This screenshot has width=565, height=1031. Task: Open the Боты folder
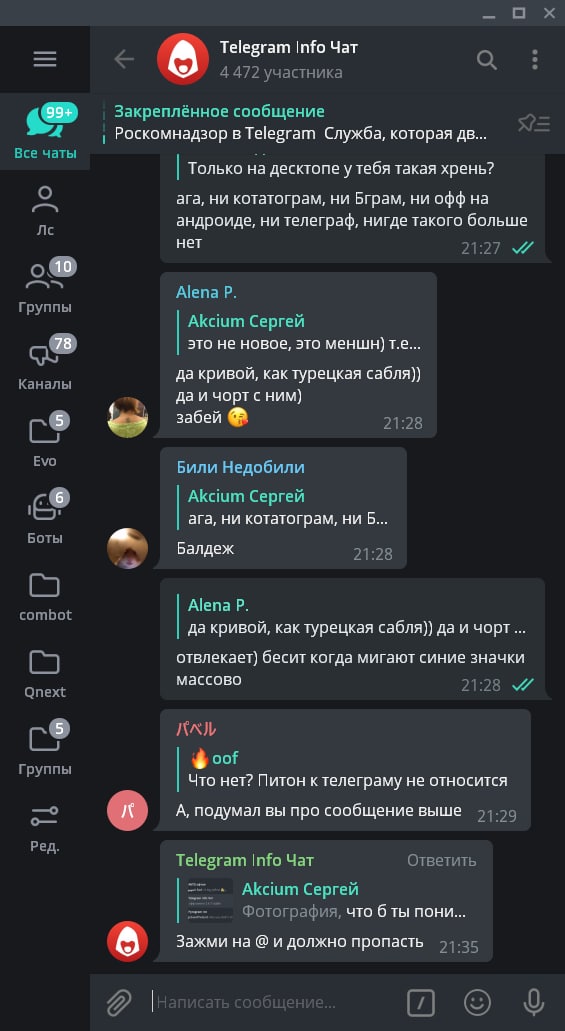point(45,517)
